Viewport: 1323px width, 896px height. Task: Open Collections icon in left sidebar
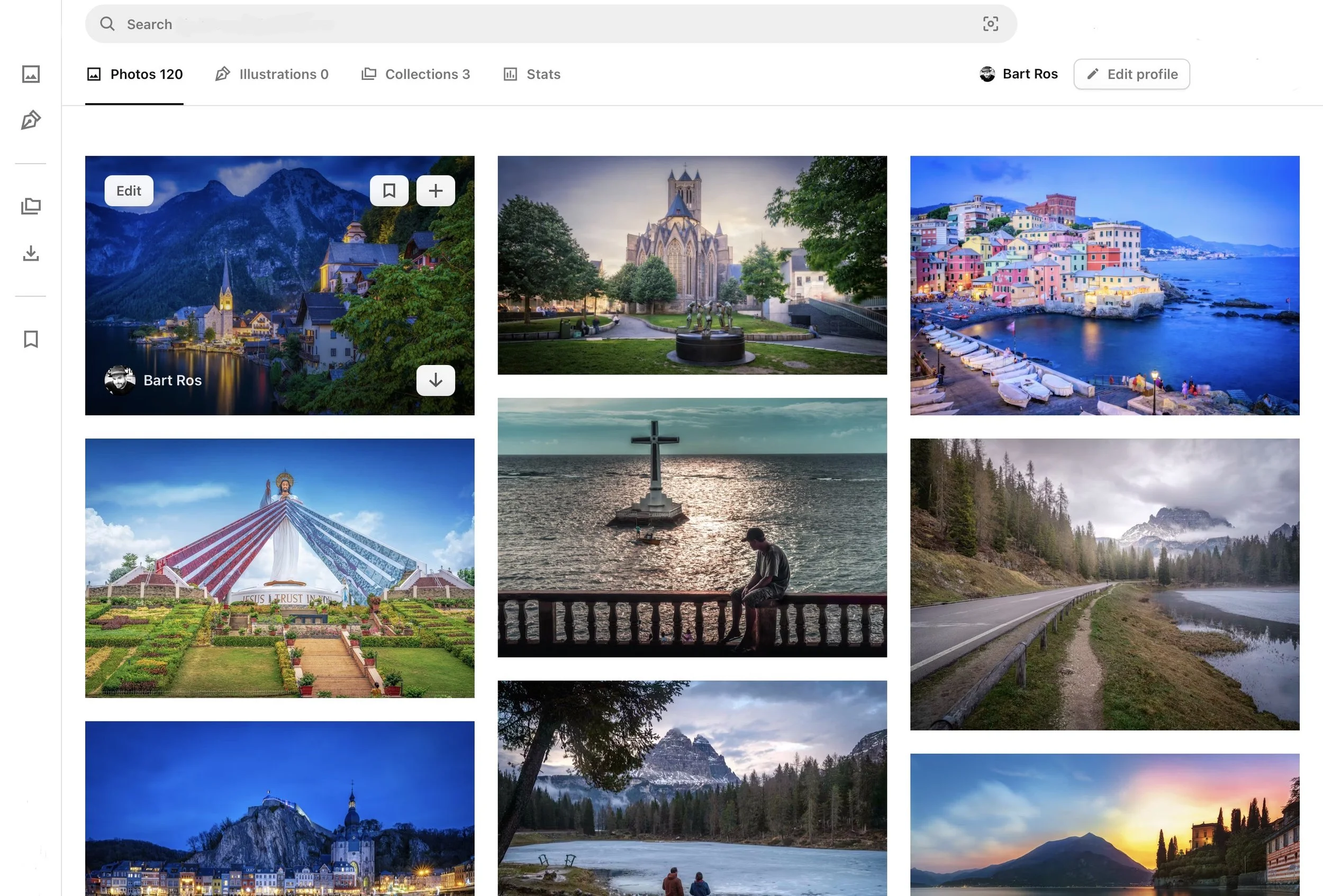(x=31, y=206)
